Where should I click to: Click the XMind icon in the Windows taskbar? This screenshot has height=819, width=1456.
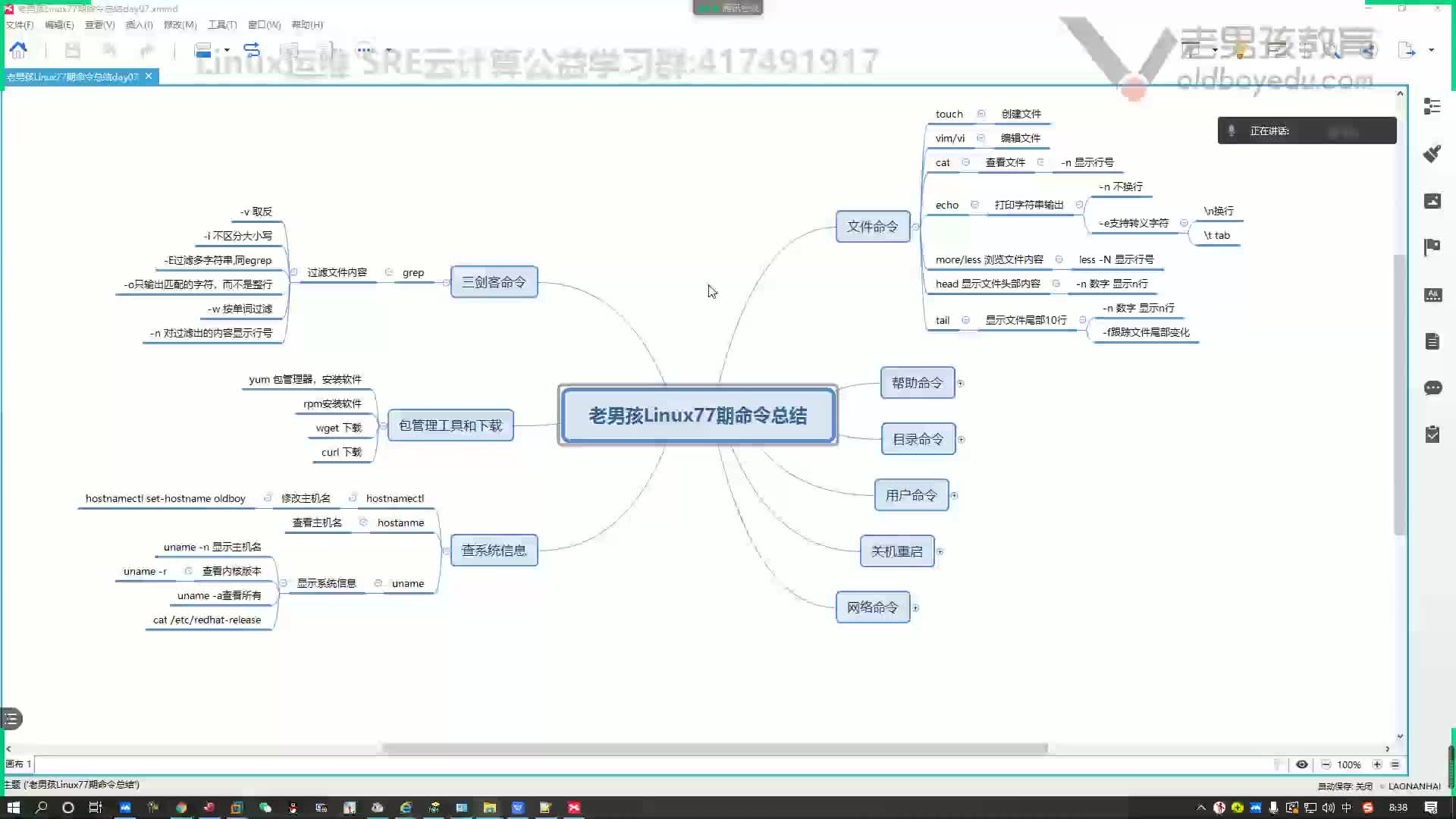coord(574,808)
